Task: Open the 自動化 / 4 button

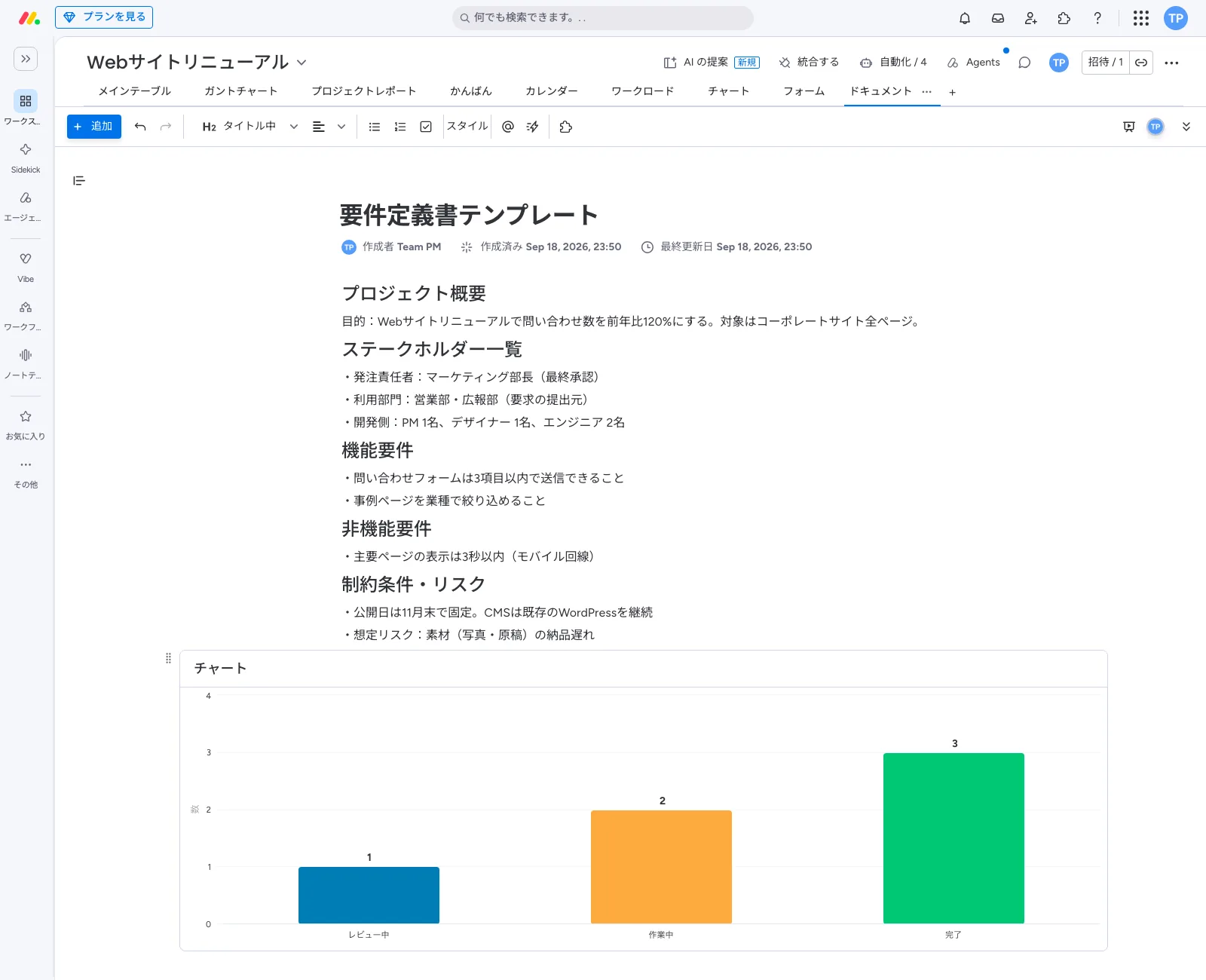Action: click(x=893, y=63)
